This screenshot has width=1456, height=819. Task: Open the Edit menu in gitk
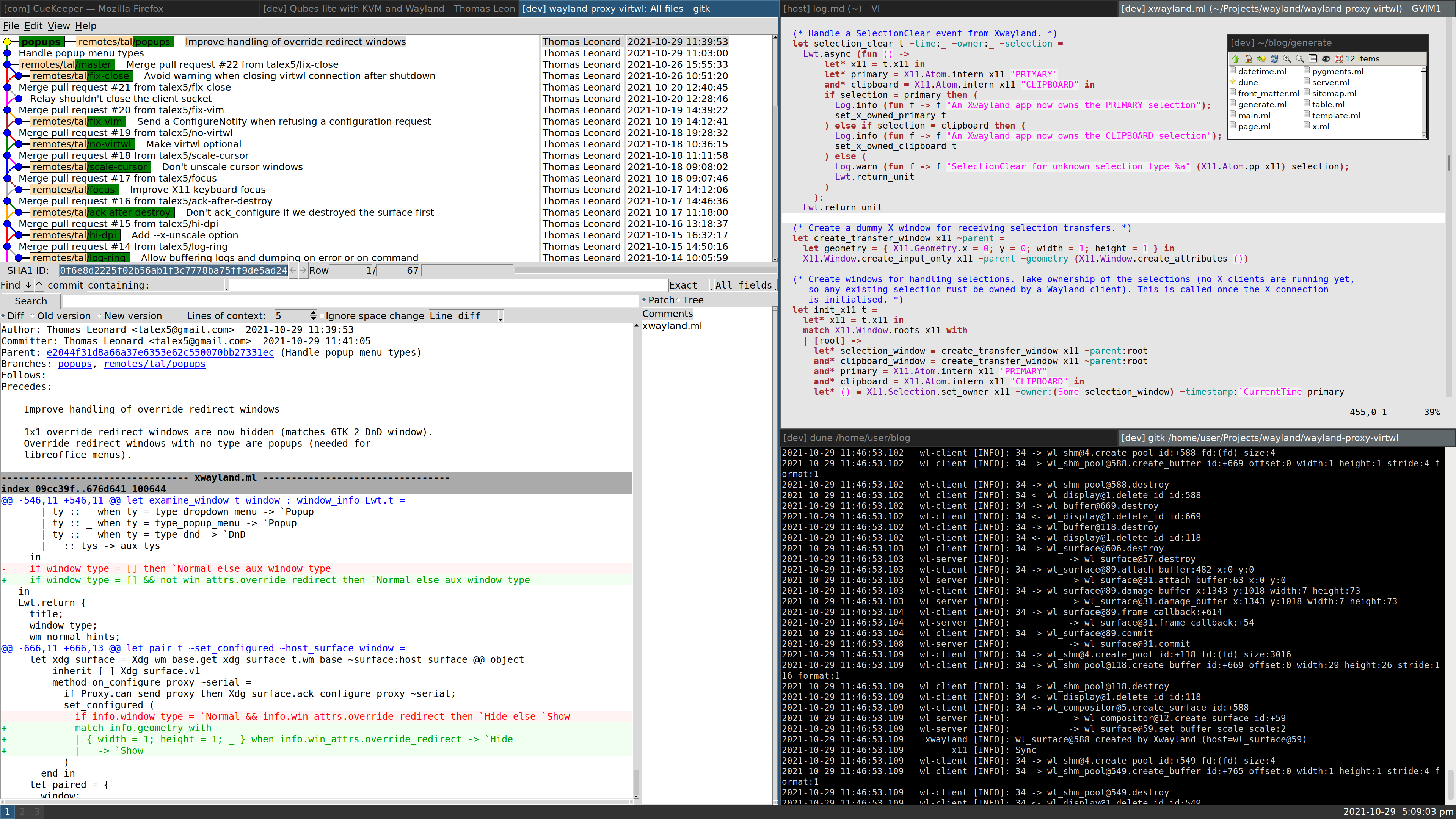pos(33,26)
